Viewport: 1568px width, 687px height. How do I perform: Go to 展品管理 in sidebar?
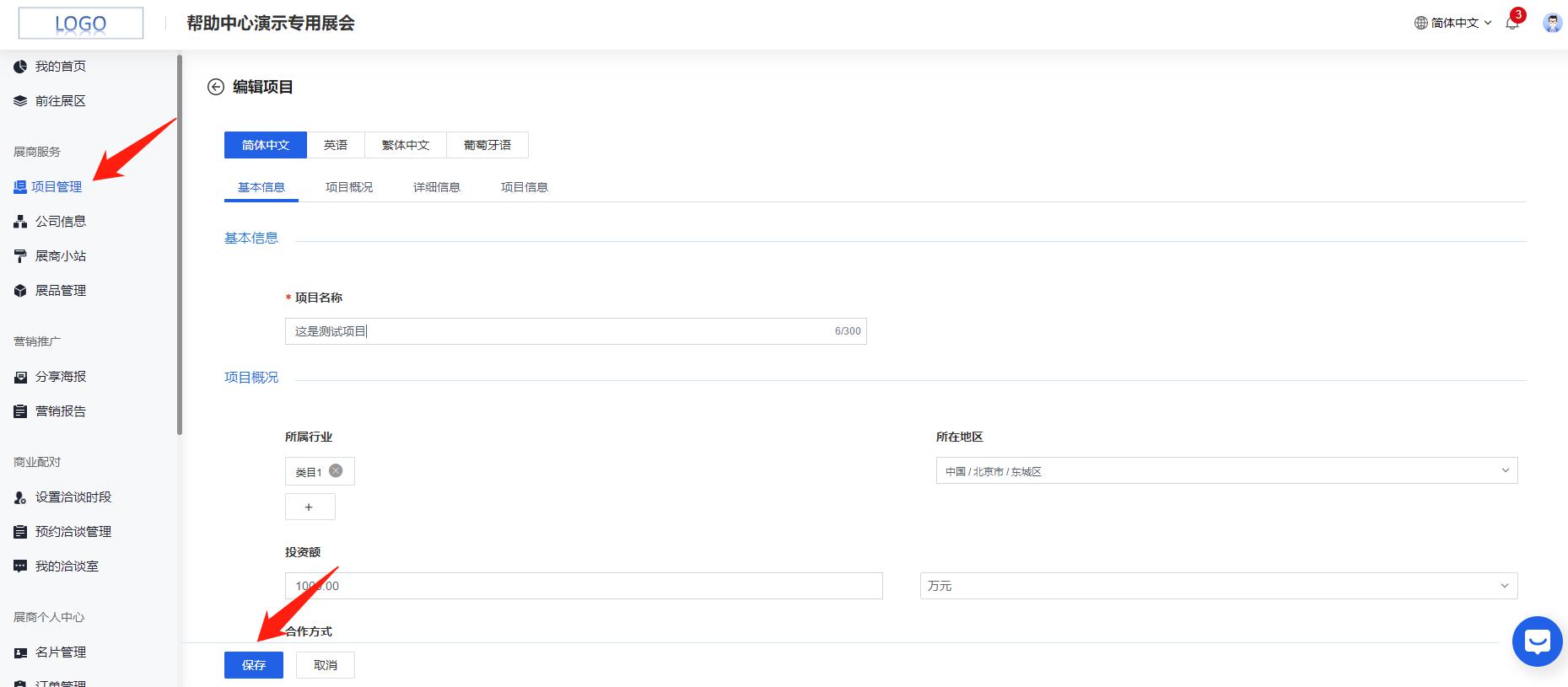[x=60, y=291]
